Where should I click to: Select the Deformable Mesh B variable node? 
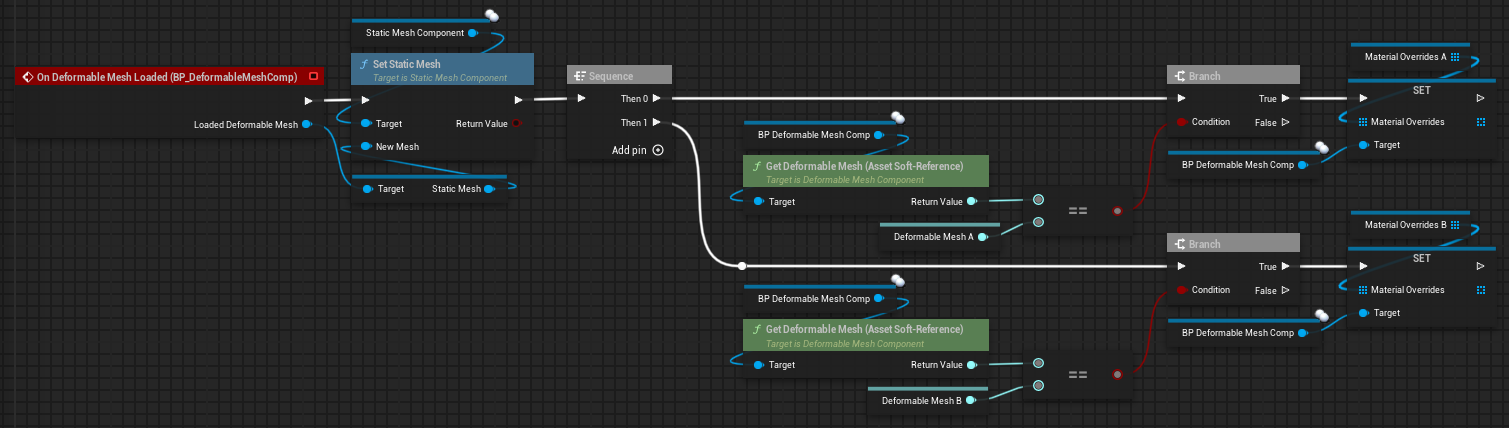pos(921,401)
